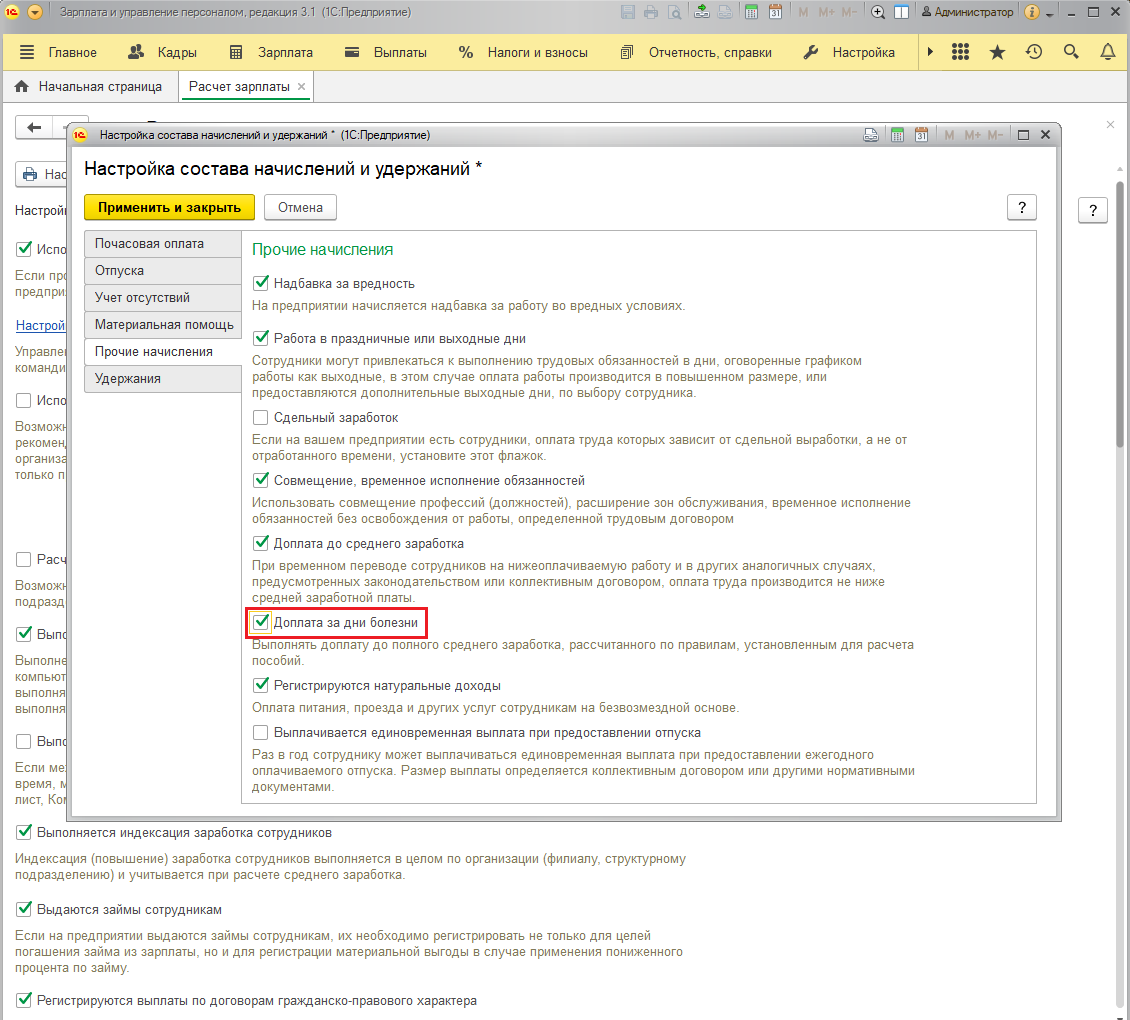
Task: Click the Применить и закрыть button
Action: (169, 207)
